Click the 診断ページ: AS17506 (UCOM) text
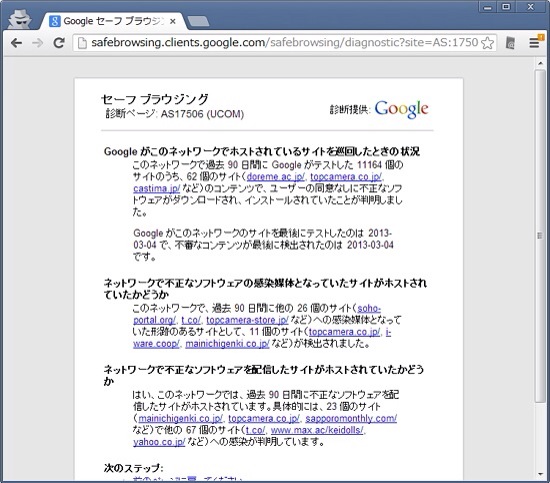The height and width of the screenshot is (483, 550). pyautogui.click(x=175, y=114)
